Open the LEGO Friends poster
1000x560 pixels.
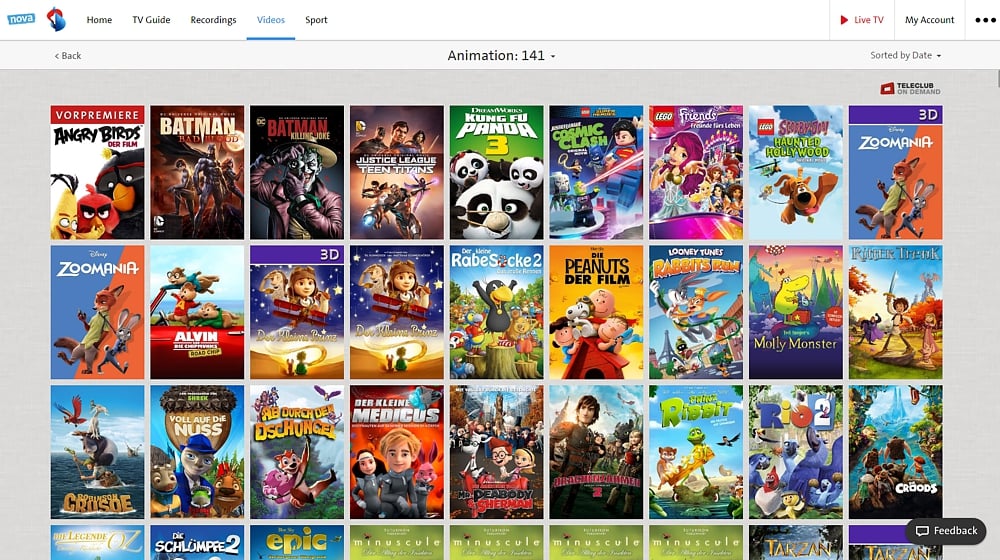pos(696,172)
